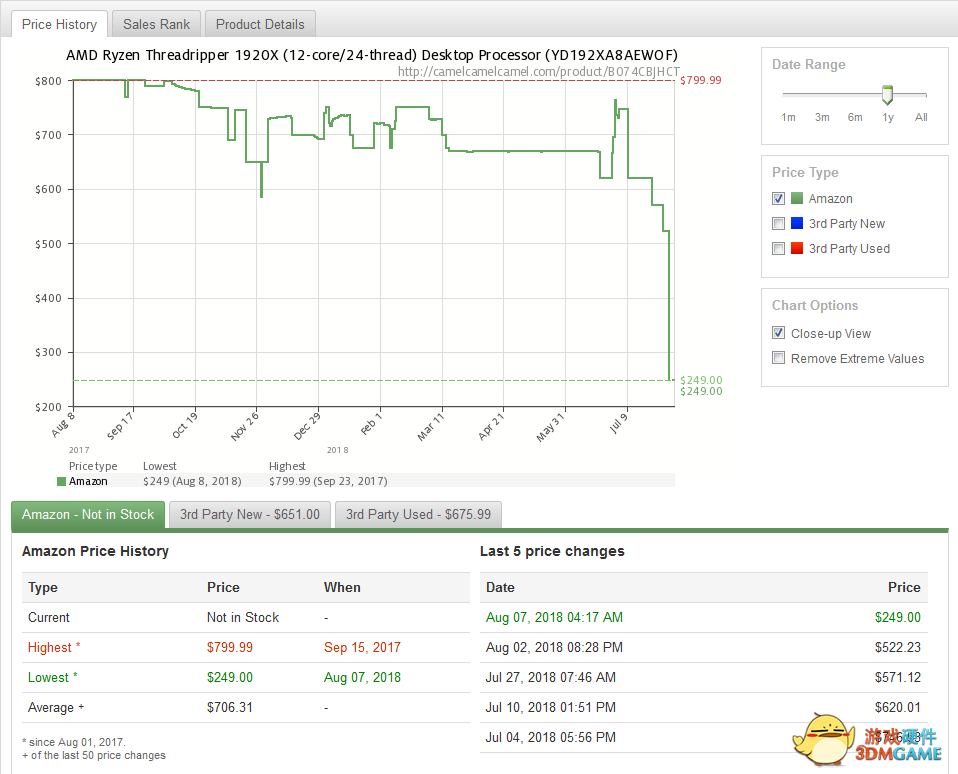Screen dimensions: 958x774
Task: Choose the 6m date range label
Action: [x=855, y=117]
